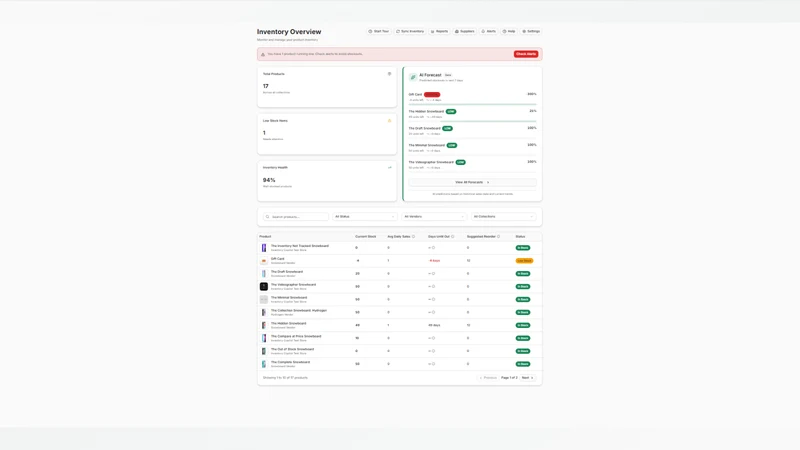
Task: Click the search magnifier icon
Action: pos(267,217)
